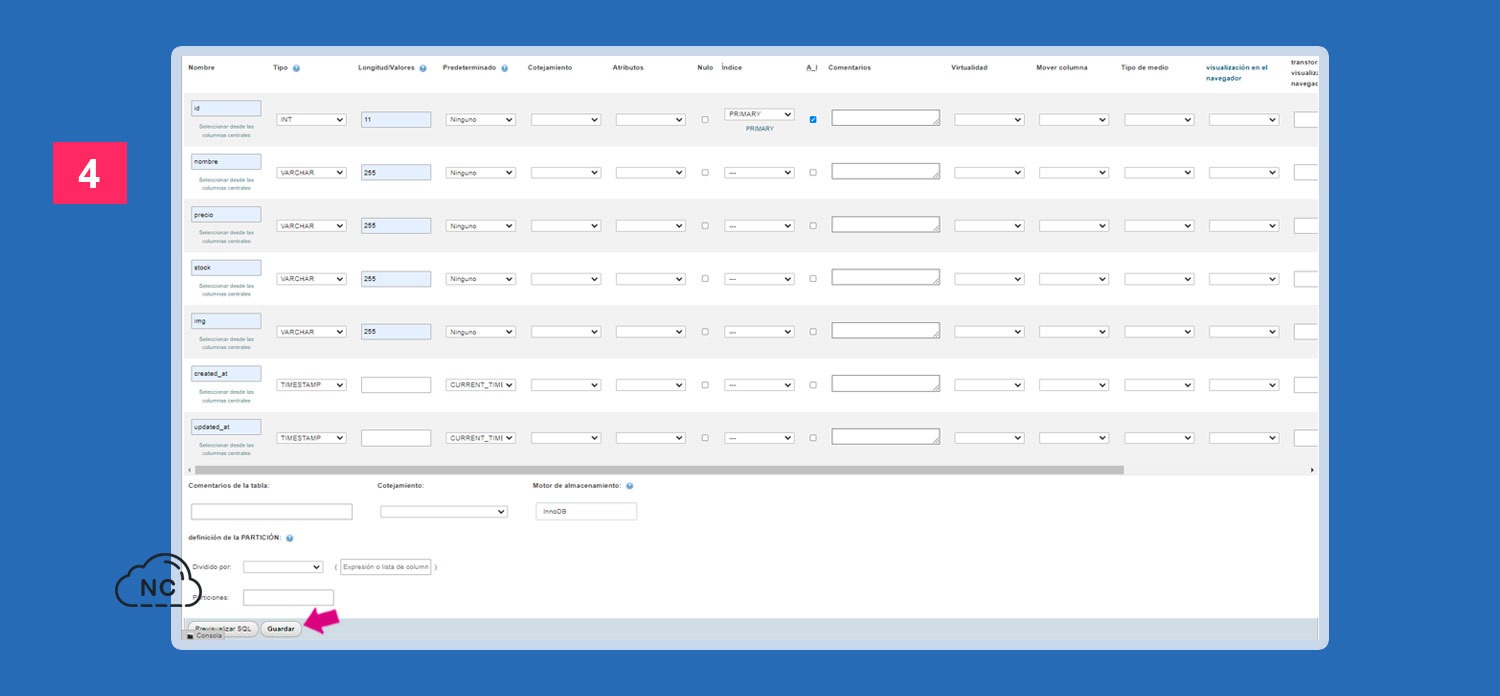The width and height of the screenshot is (1500, 696).
Task: Focus Comentarios textarea for img row
Action: [x=886, y=330]
